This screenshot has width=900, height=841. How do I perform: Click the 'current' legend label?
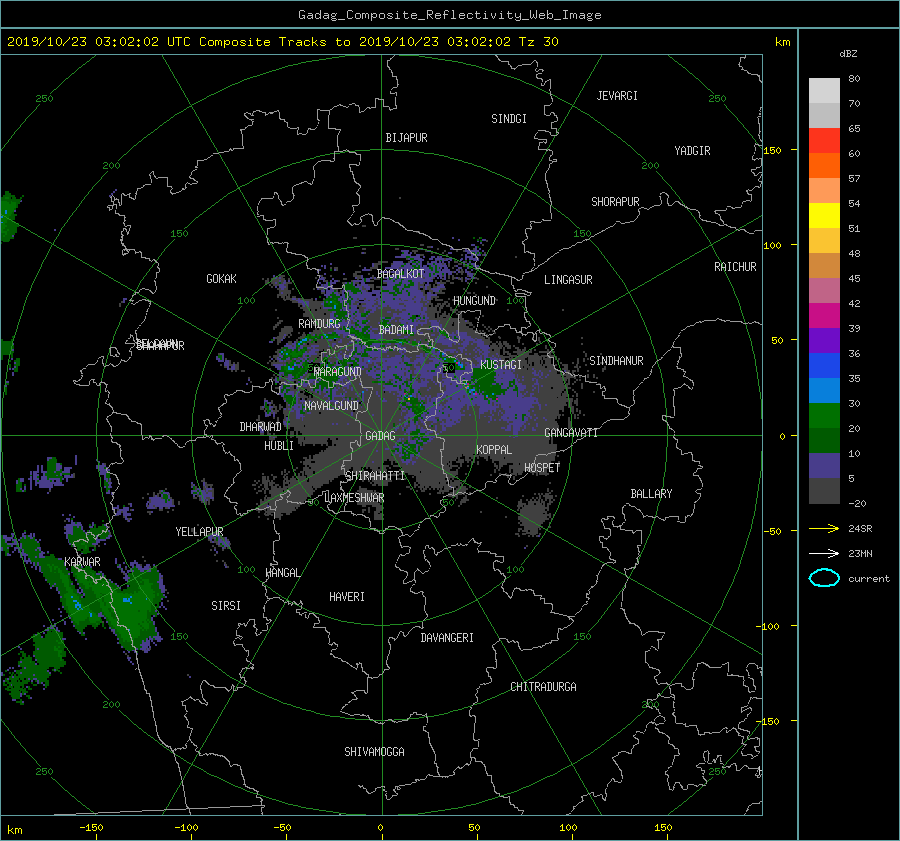click(x=869, y=579)
